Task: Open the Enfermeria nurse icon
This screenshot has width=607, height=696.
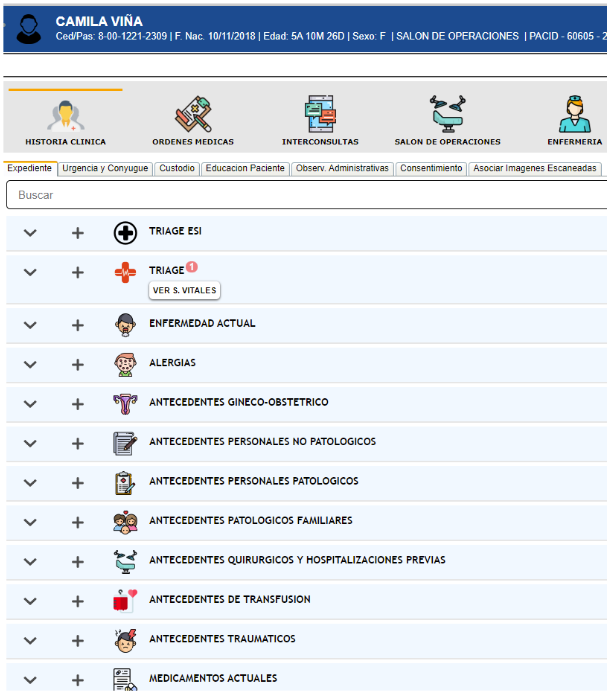Action: pyautogui.click(x=573, y=116)
